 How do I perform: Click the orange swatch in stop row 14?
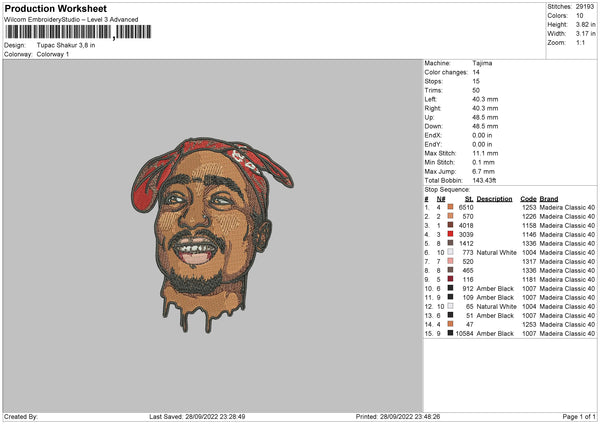coord(450,324)
